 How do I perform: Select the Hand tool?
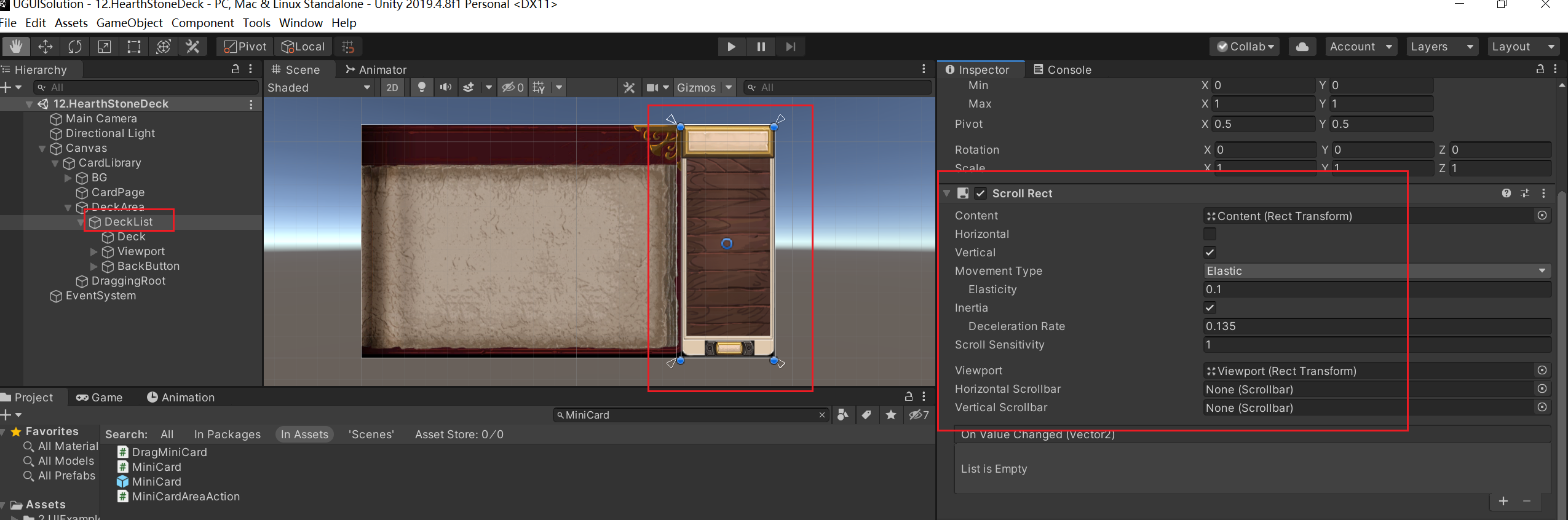(x=15, y=47)
